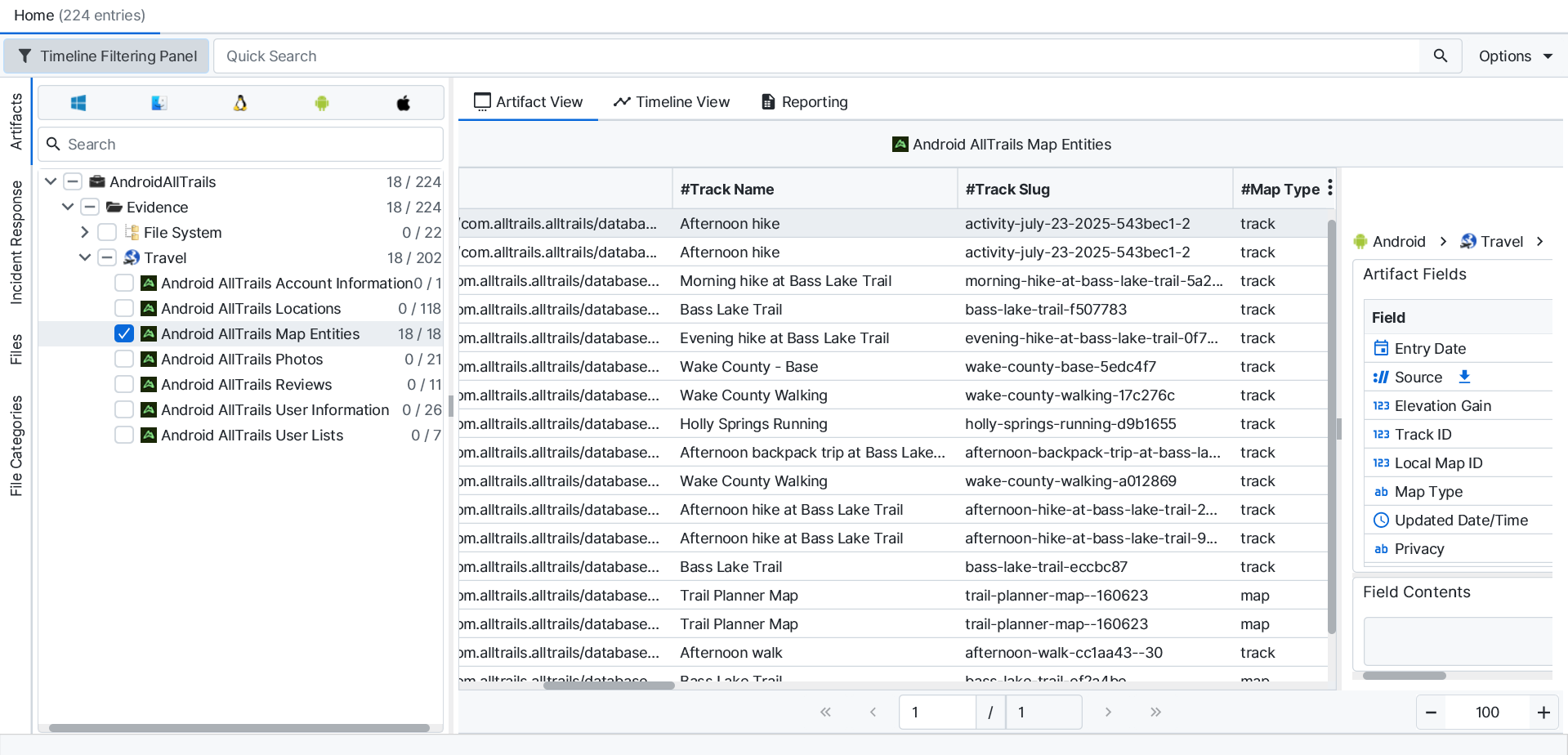Open the Timeline Filtering Panel
The height and width of the screenshot is (755, 1568).
pos(107,56)
